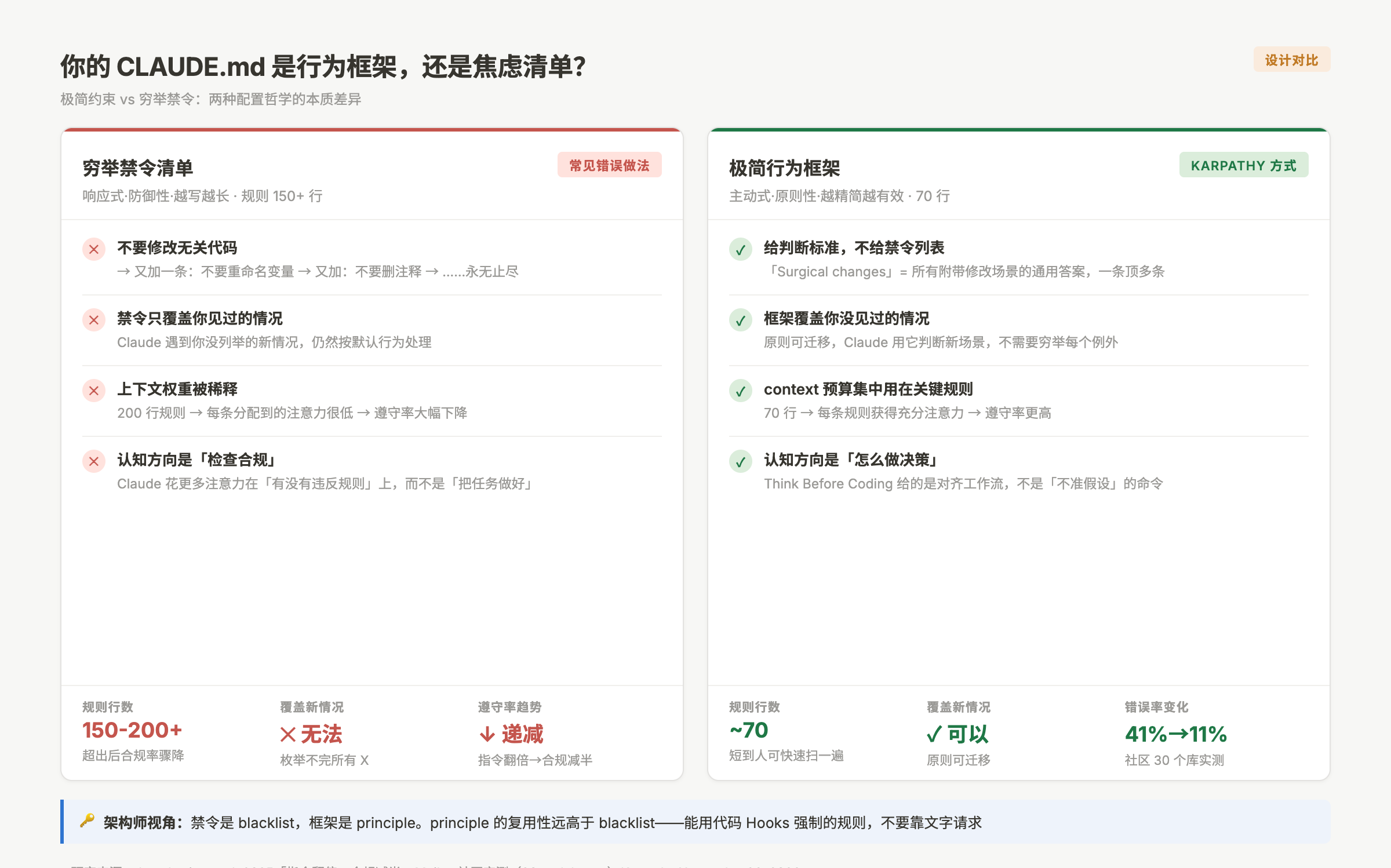Click the heading context 预算集中用在关键规则
Viewport: 1391px width, 868px height.
(868, 389)
